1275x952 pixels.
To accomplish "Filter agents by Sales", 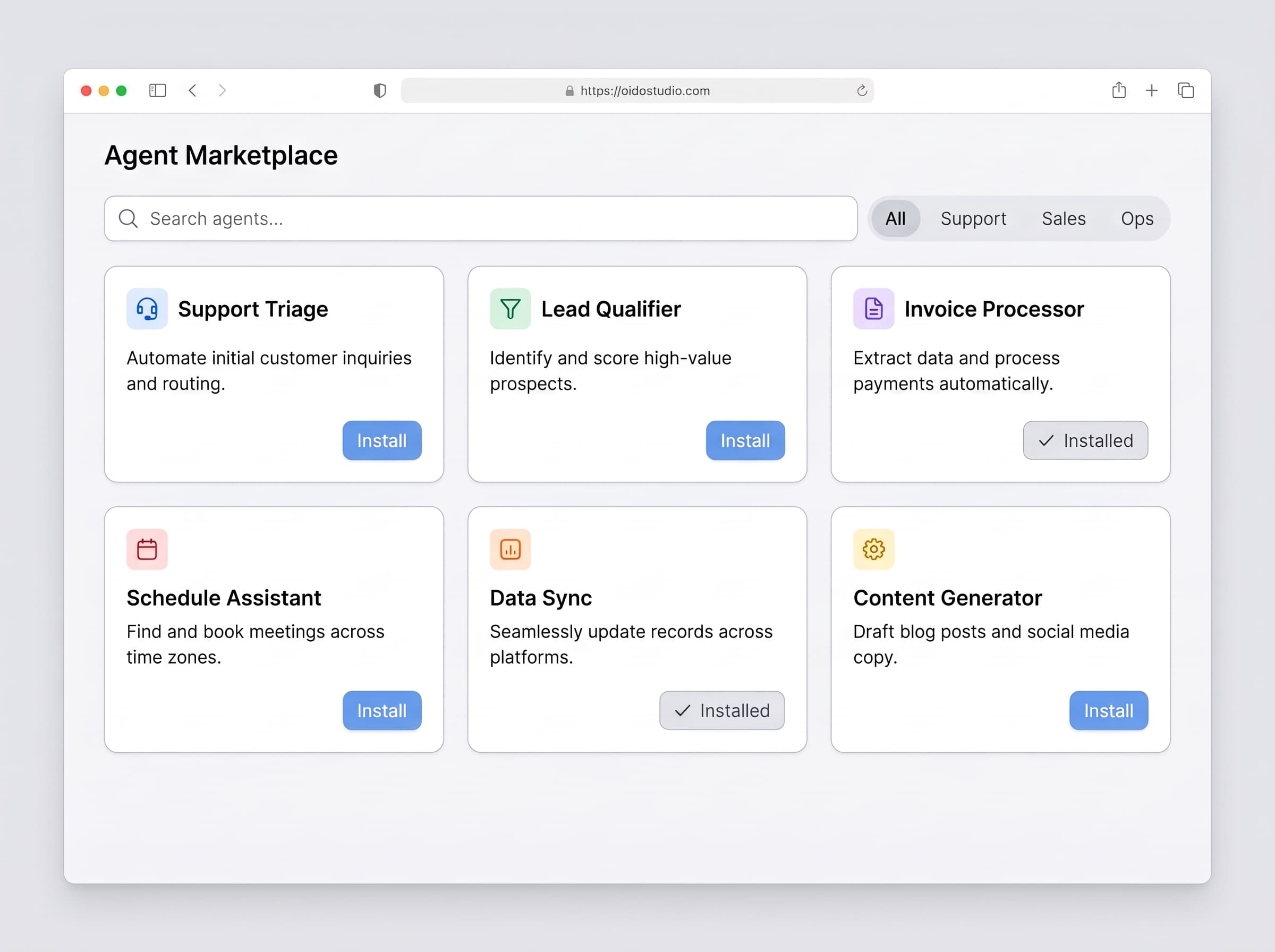I will point(1064,218).
